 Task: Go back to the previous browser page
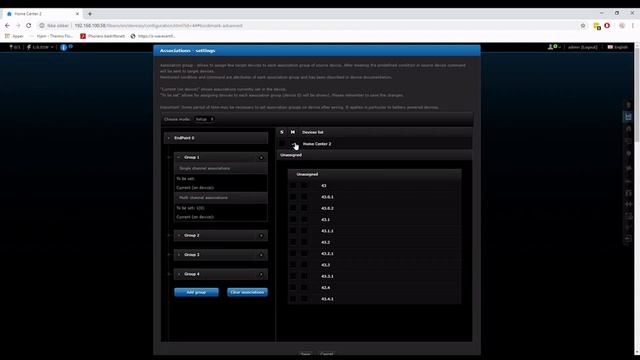pyautogui.click(x=7, y=25)
